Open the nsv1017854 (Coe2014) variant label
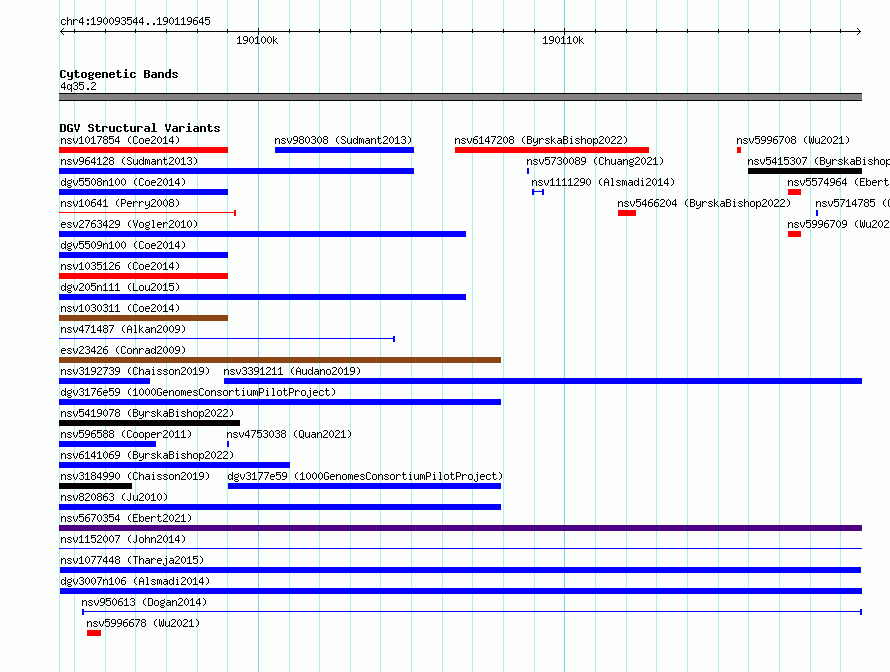Viewport: 890px width, 672px height. 120,140
